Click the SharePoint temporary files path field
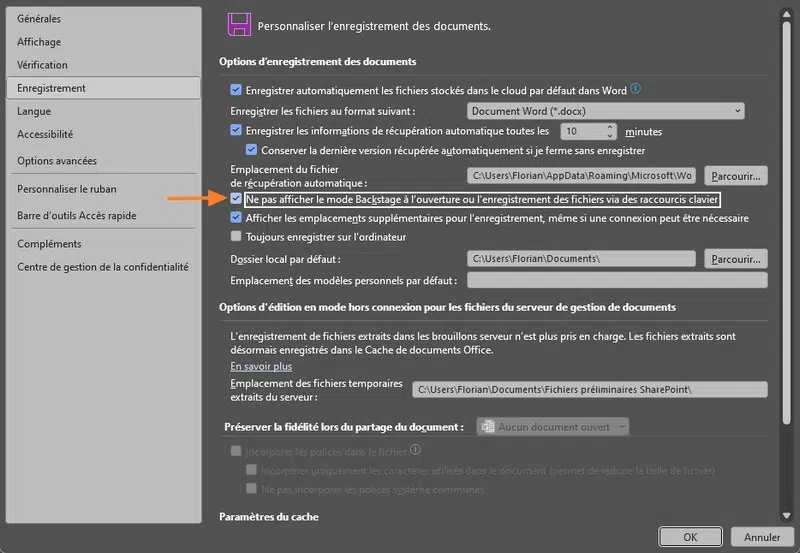 pyautogui.click(x=590, y=389)
